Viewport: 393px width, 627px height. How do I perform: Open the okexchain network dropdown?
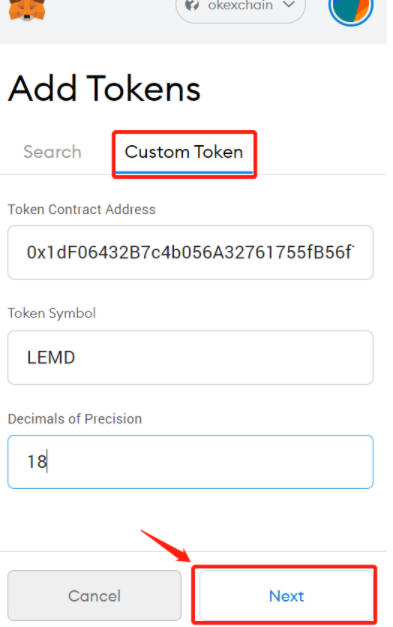click(241, 7)
